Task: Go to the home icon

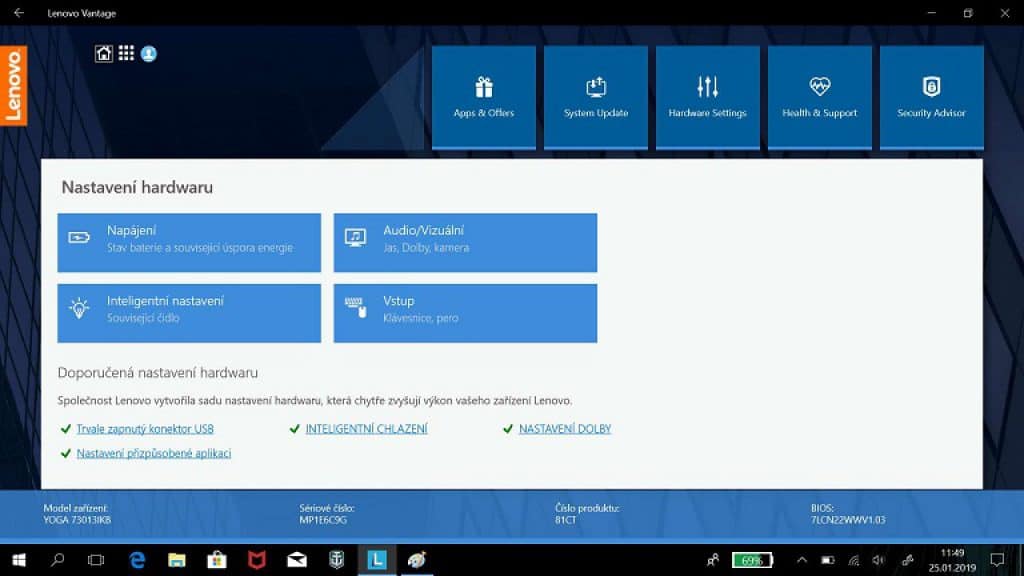Action: pyautogui.click(x=104, y=54)
